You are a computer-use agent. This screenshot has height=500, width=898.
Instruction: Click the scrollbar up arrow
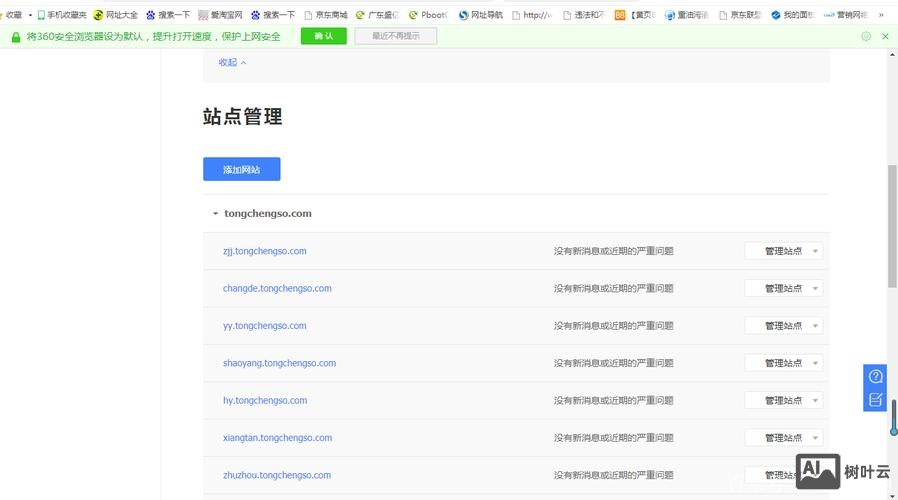[x=892, y=54]
